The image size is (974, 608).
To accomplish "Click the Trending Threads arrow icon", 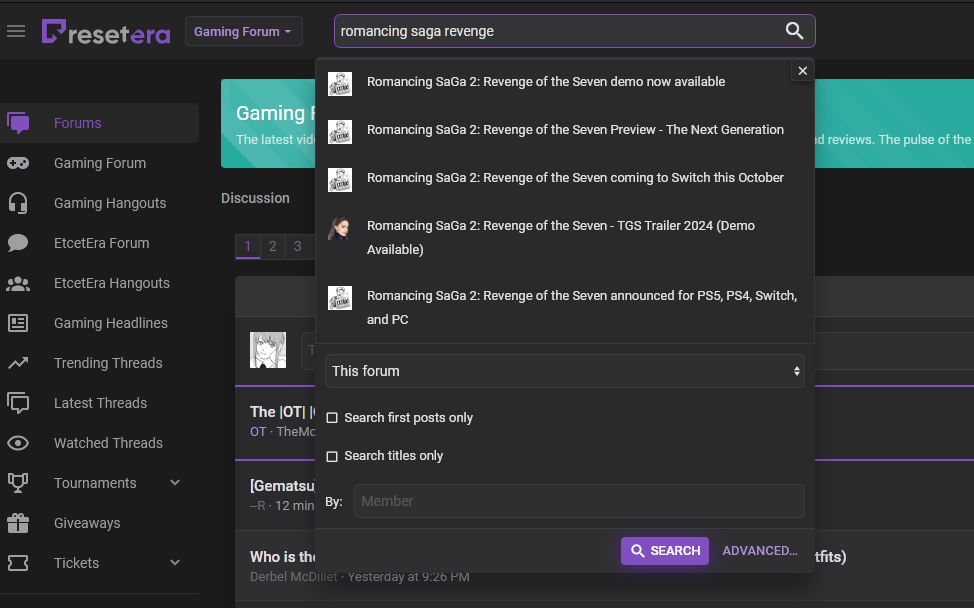I will pos(18,363).
